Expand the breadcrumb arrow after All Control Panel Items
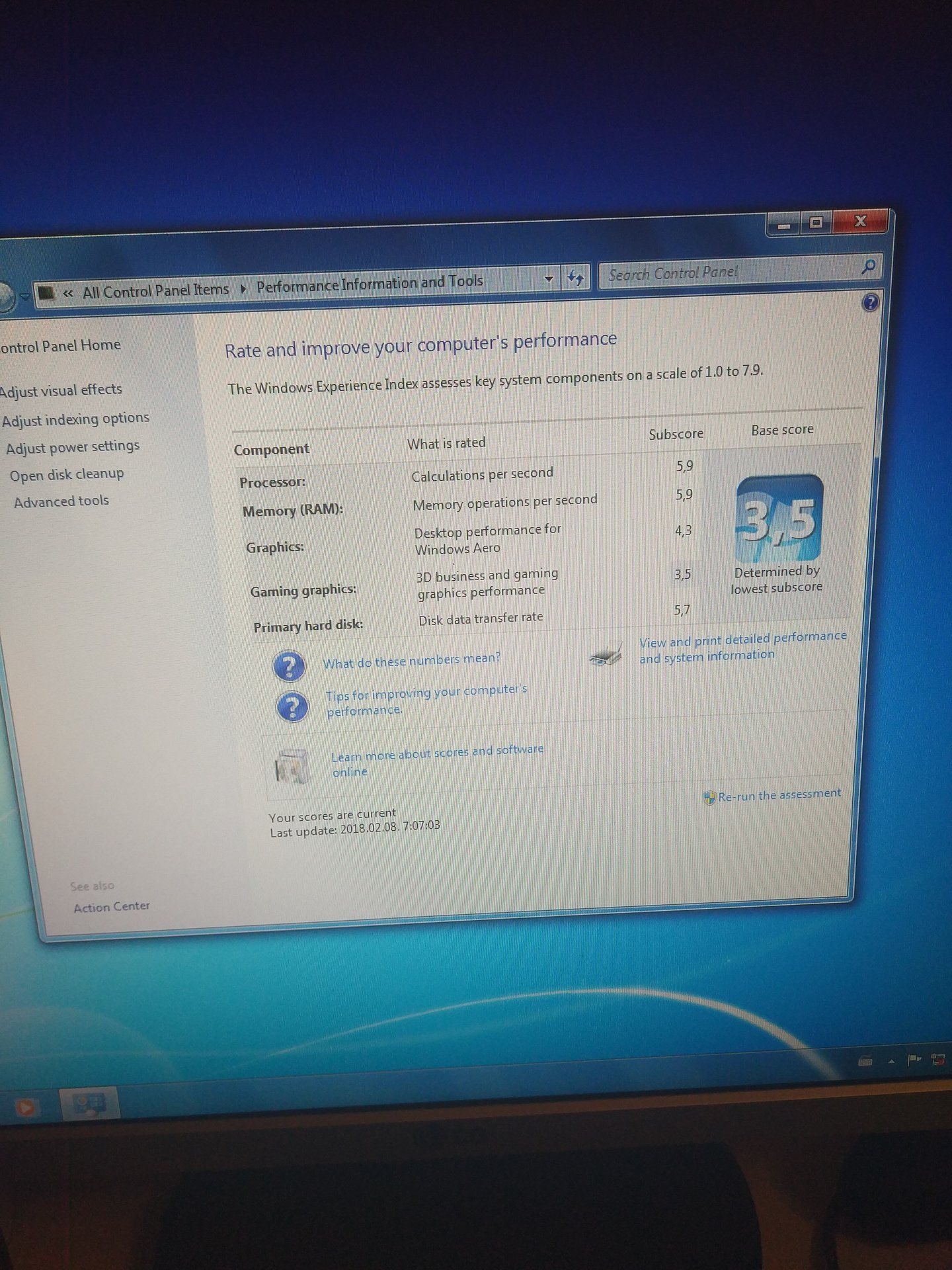This screenshot has width=952, height=1270. coord(243,288)
